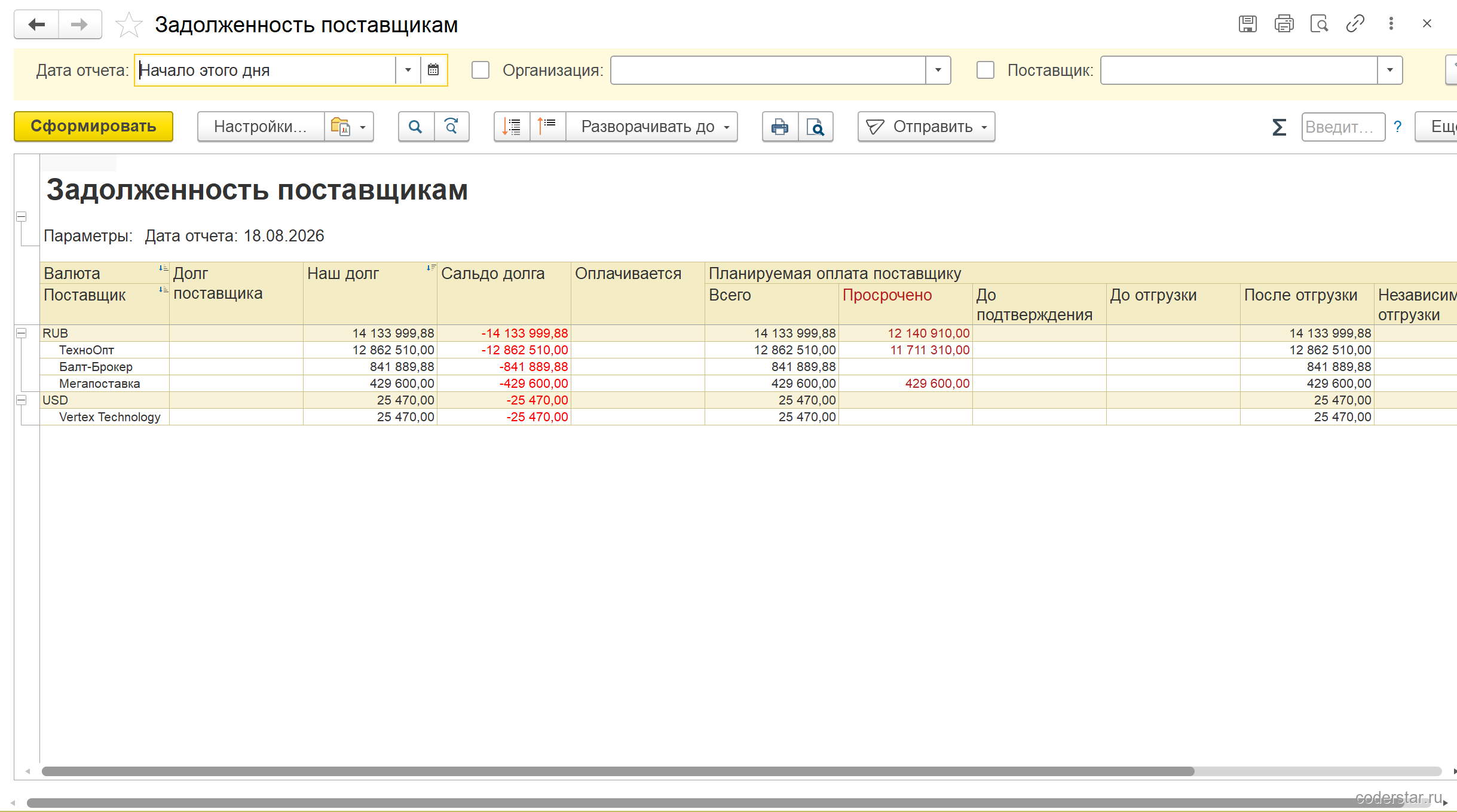The image size is (1457, 812).
Task: Enable the Организация filter checkbox
Action: pyautogui.click(x=480, y=70)
